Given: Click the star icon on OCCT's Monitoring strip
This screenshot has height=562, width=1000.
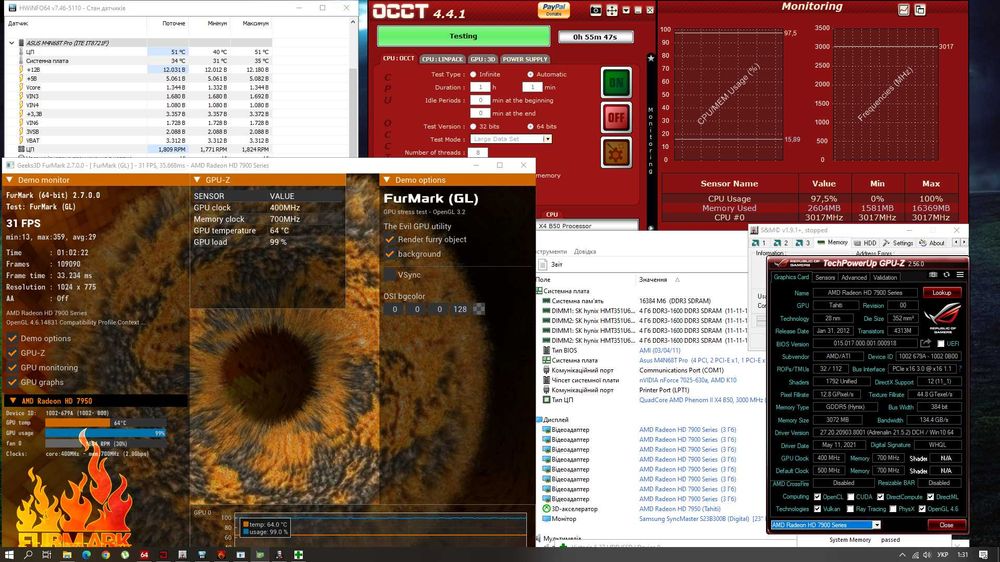Looking at the screenshot, I should (651, 59).
